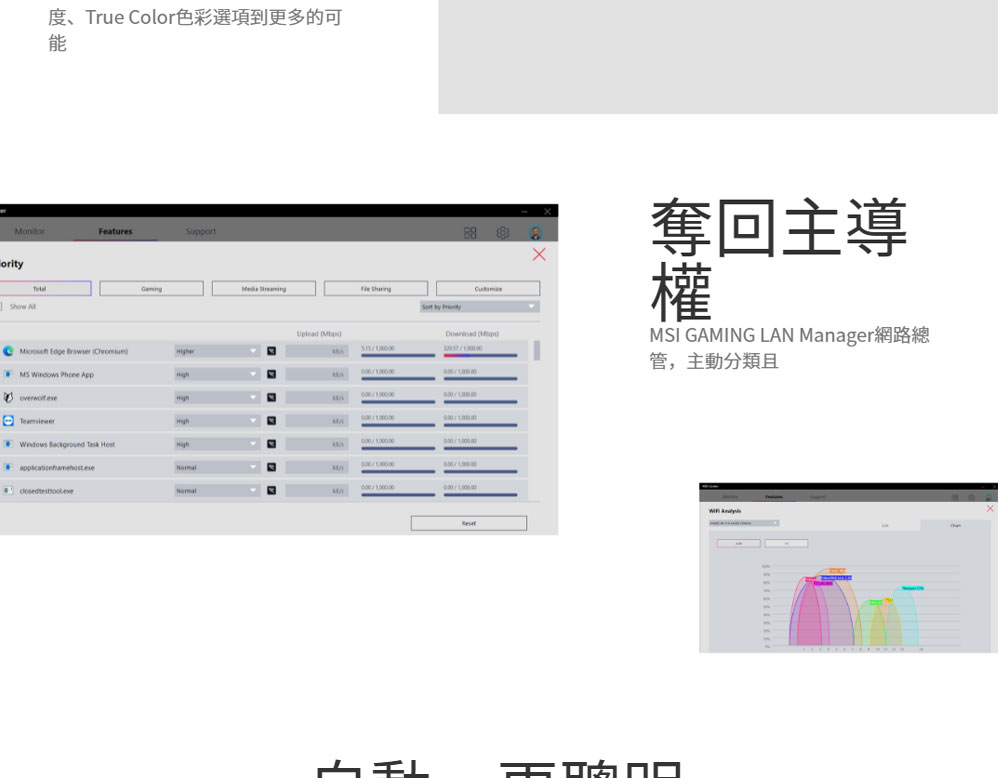Open the grid layout icon in LAN Manager
The height and width of the screenshot is (778, 1000).
[x=470, y=233]
